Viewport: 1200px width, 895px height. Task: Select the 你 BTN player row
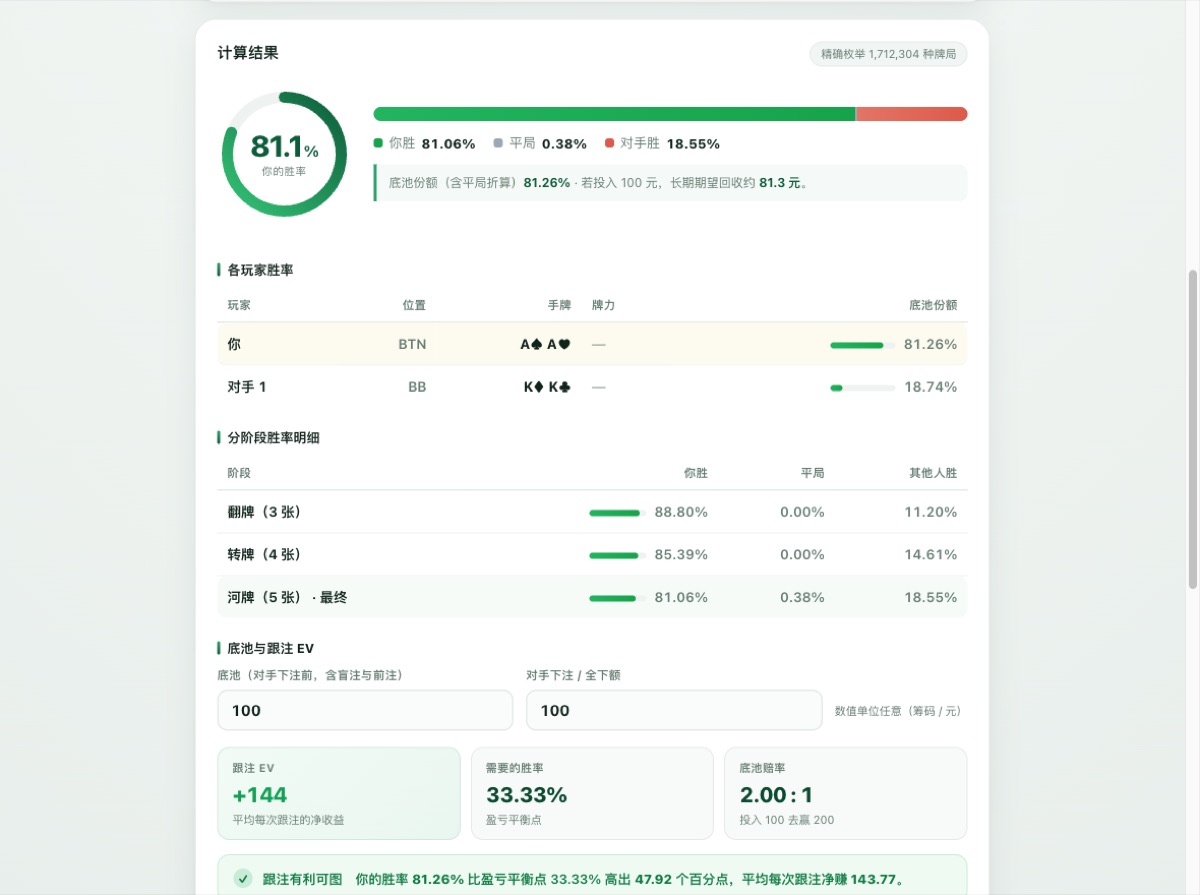[592, 344]
